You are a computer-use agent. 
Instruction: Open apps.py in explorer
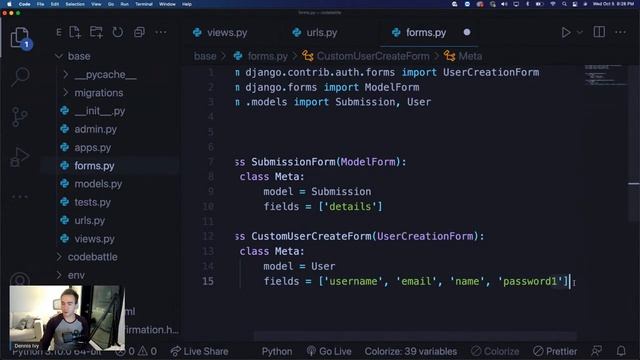(x=92, y=147)
